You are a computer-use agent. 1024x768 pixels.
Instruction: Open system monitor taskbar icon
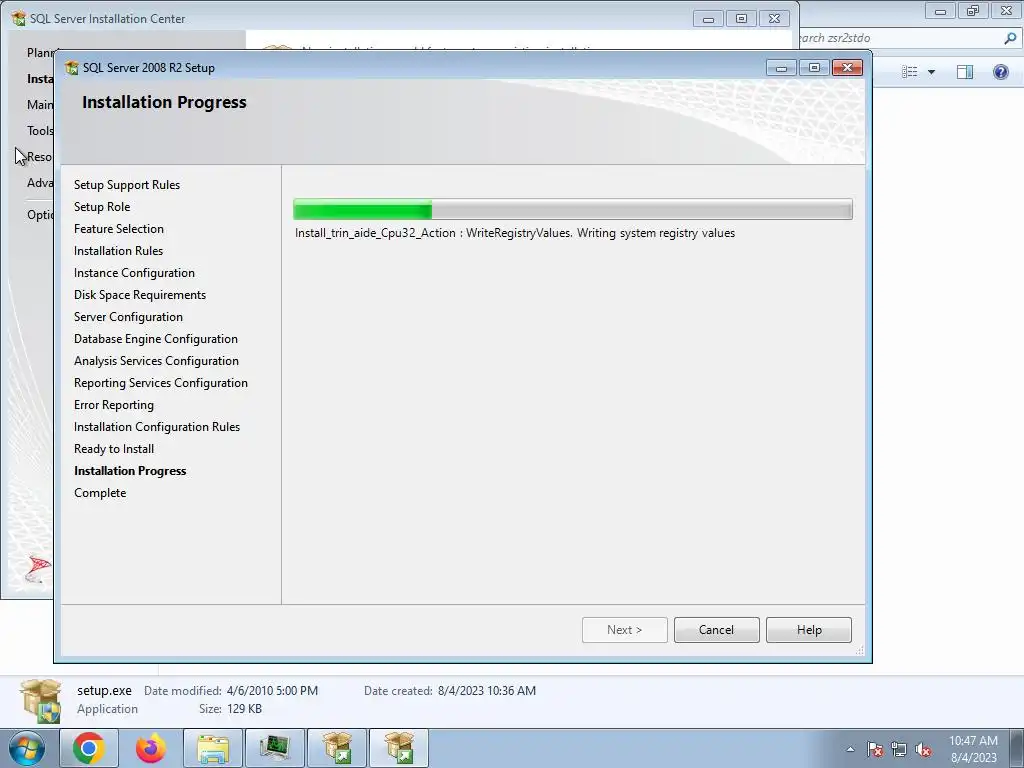tap(274, 748)
